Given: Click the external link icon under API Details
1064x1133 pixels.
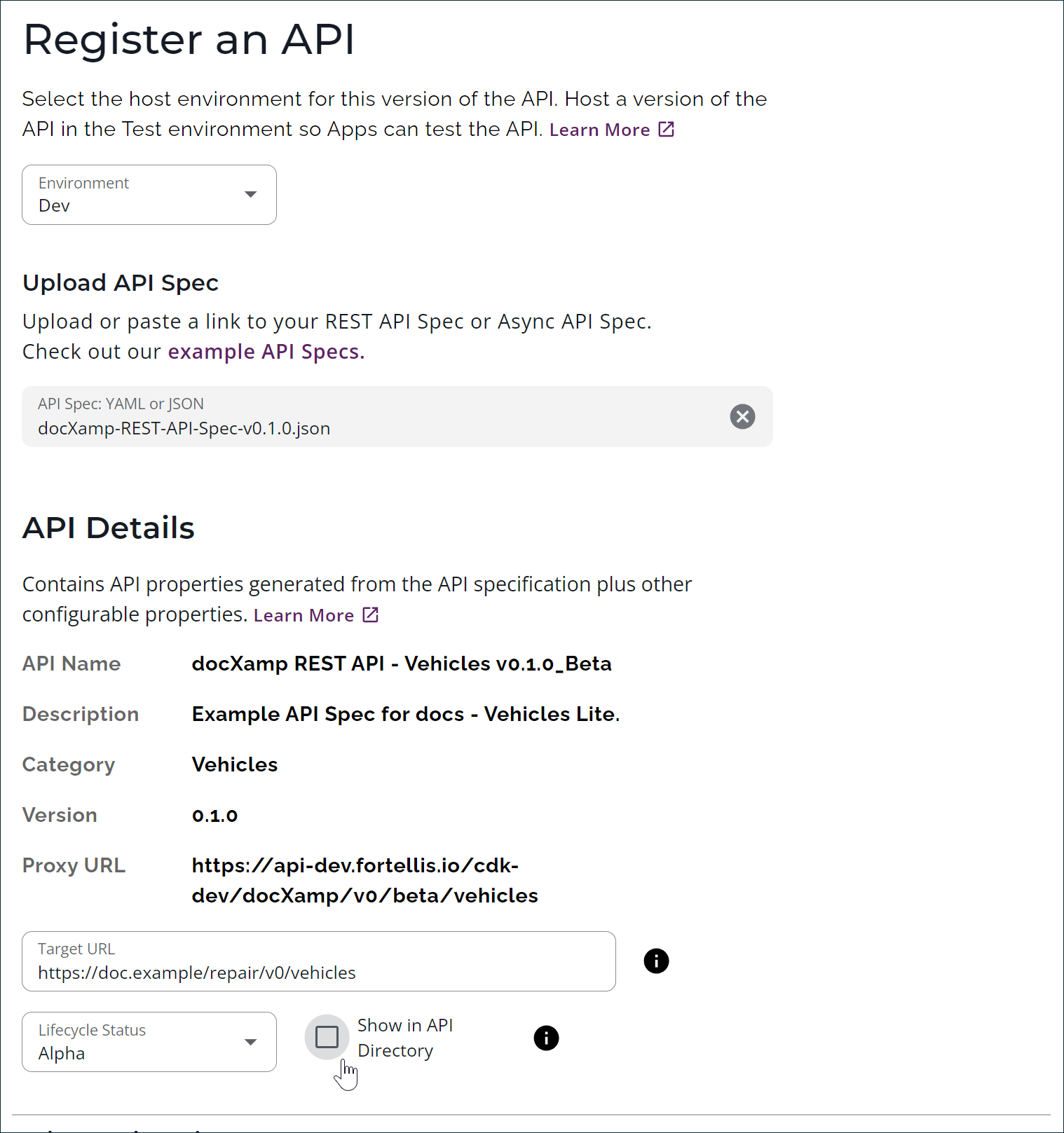Looking at the screenshot, I should (x=369, y=614).
